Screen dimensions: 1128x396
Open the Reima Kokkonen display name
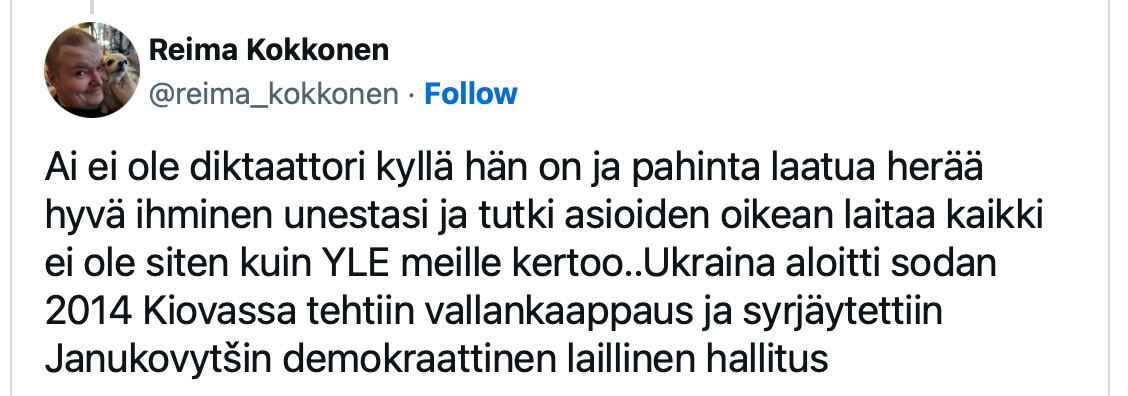[269, 50]
